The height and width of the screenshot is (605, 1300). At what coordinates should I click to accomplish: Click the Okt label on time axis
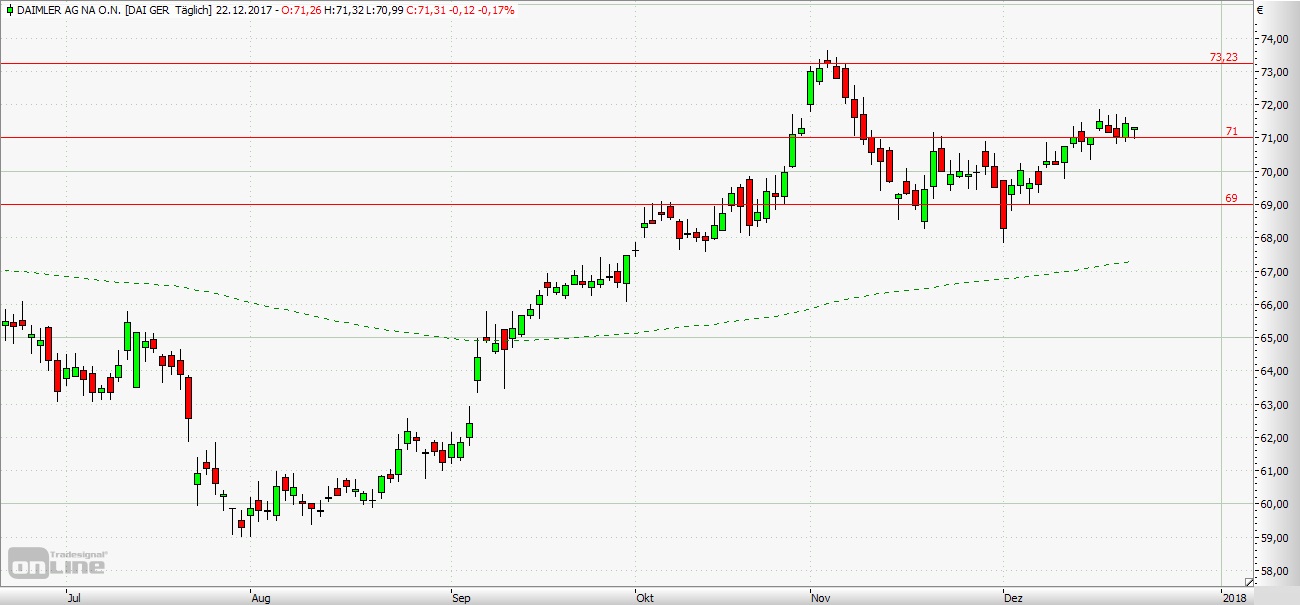point(645,598)
